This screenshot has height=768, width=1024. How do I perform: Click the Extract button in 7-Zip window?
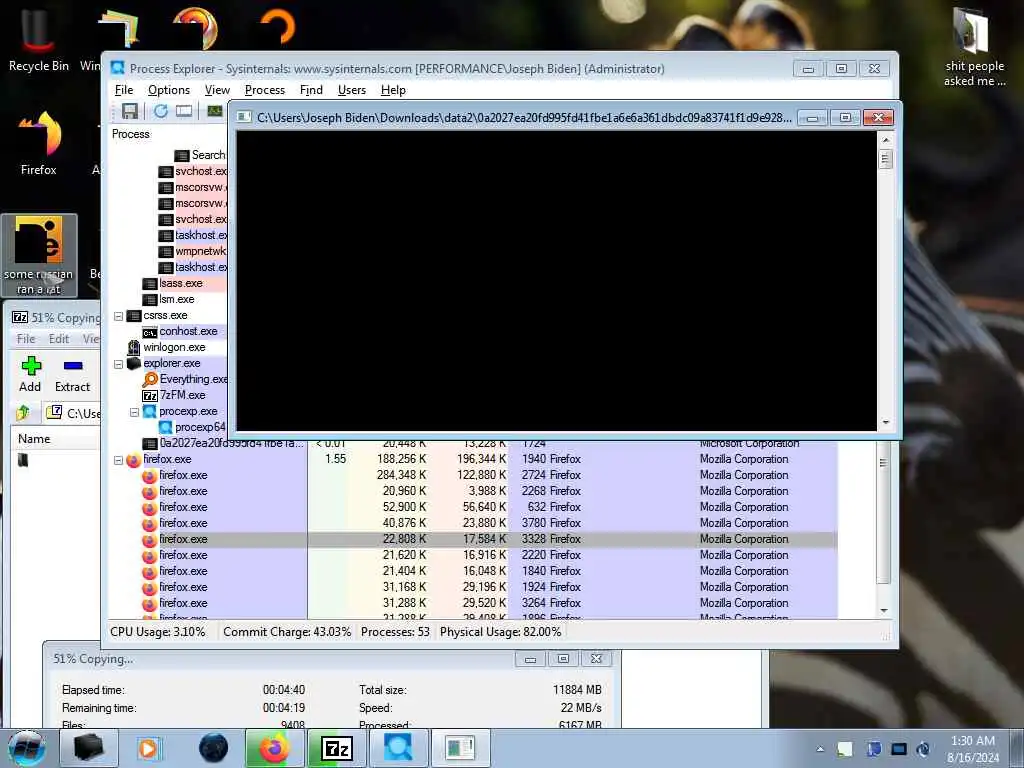coord(72,374)
